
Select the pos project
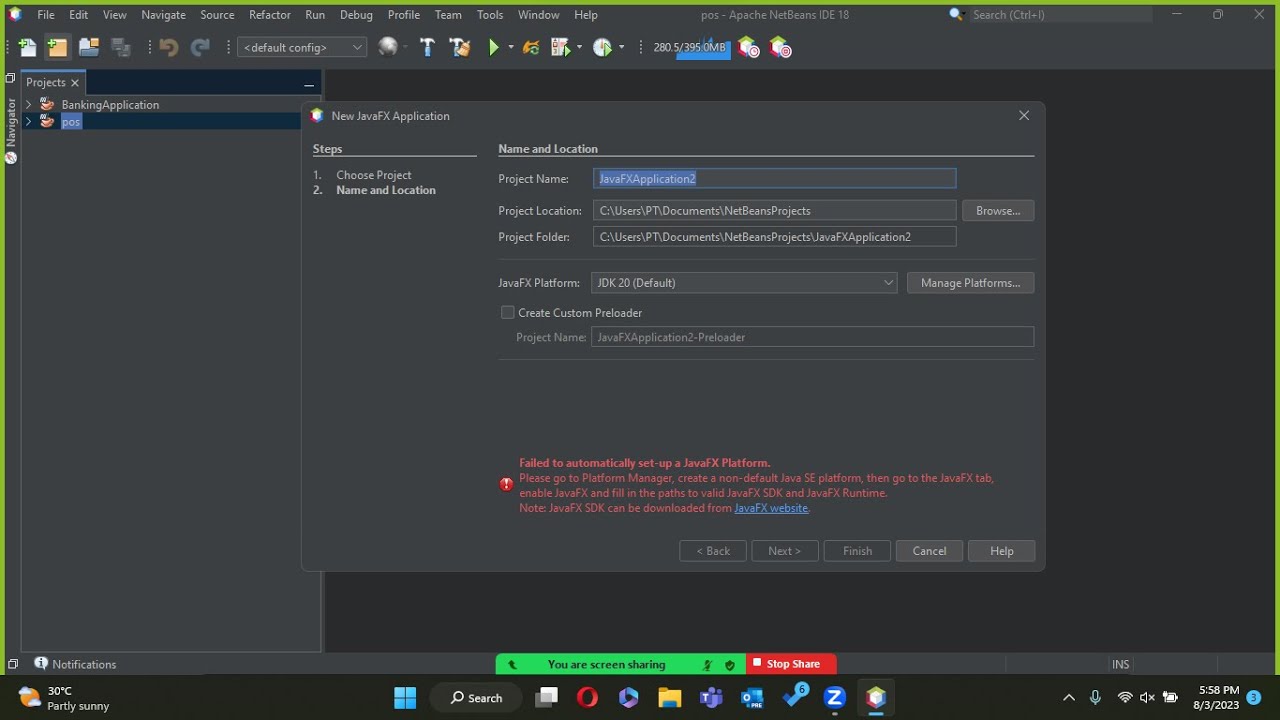tap(70, 121)
